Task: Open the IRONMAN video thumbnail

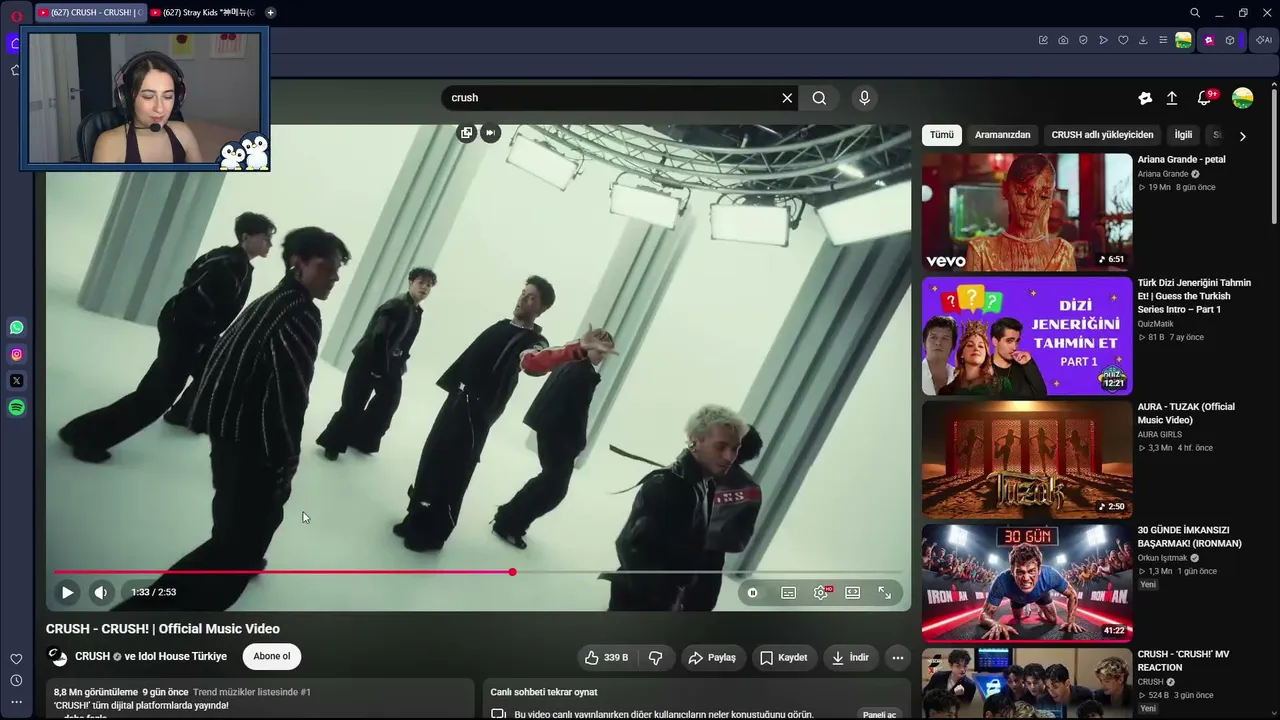Action: 1027,583
